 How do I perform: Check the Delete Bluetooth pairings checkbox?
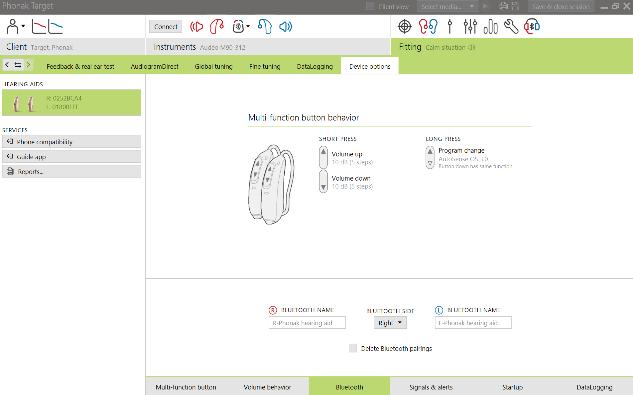353,348
